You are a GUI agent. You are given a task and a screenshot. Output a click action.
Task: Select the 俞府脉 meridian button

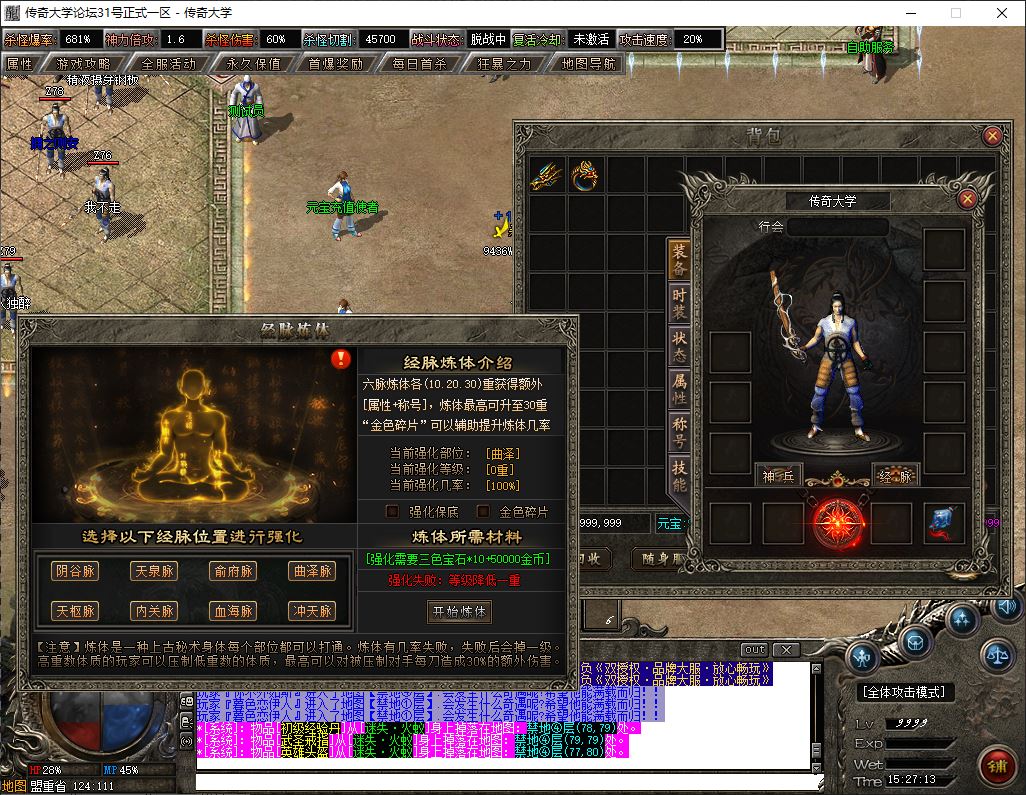tap(234, 571)
